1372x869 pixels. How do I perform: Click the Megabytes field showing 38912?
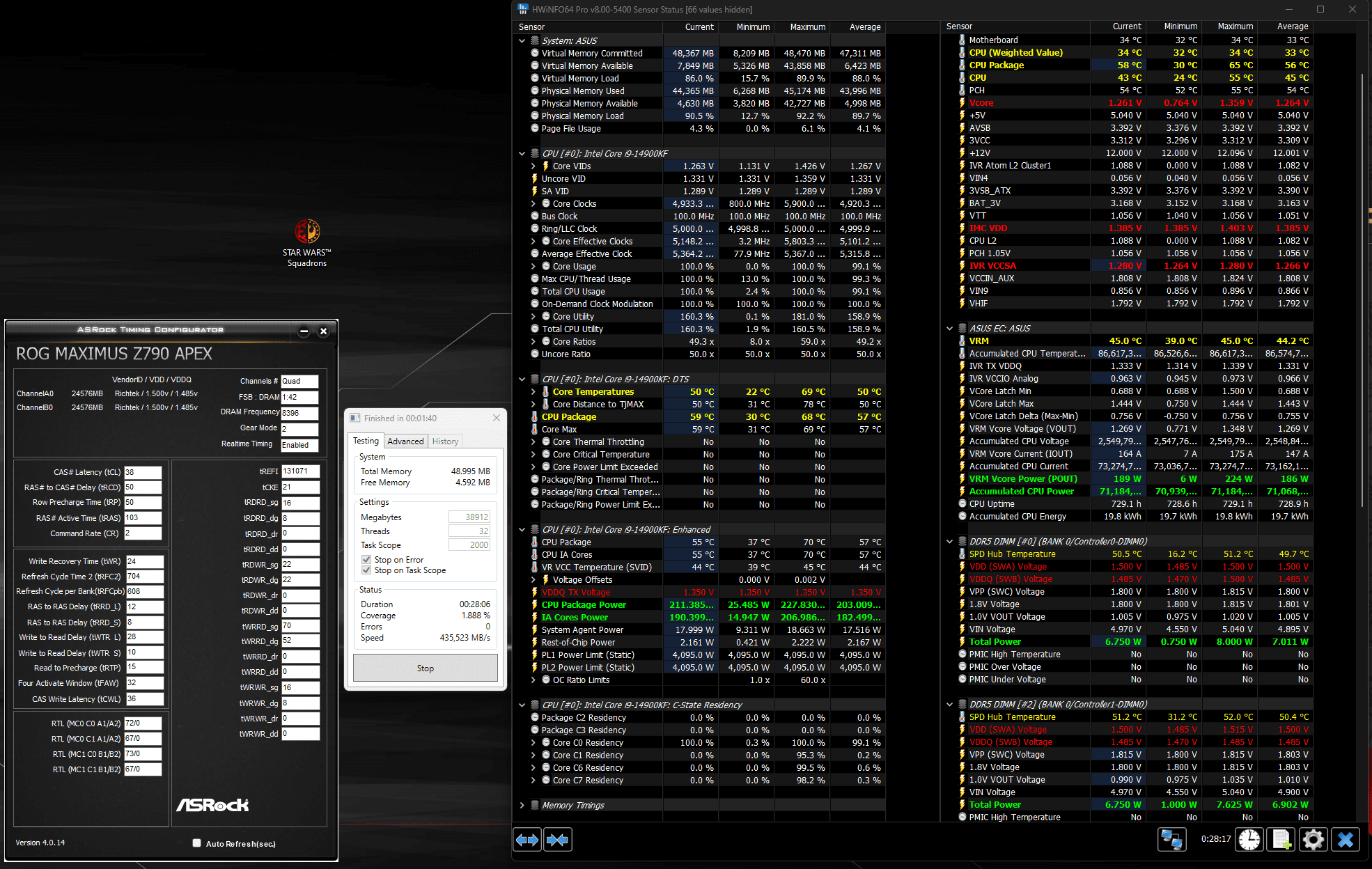(469, 517)
